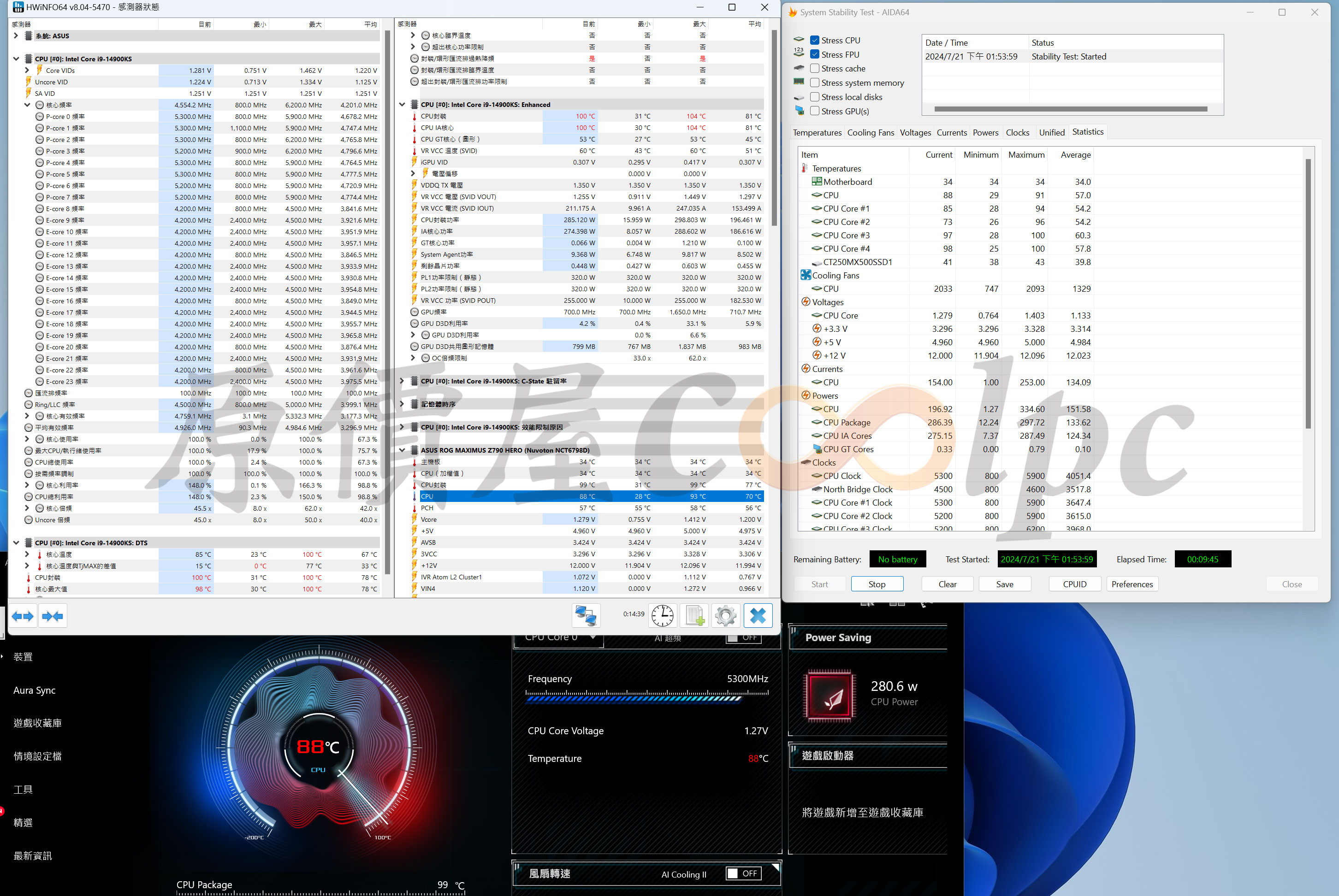Collapse the ASUS ROG MAXIMUS Z790 HERO group

tap(402, 450)
